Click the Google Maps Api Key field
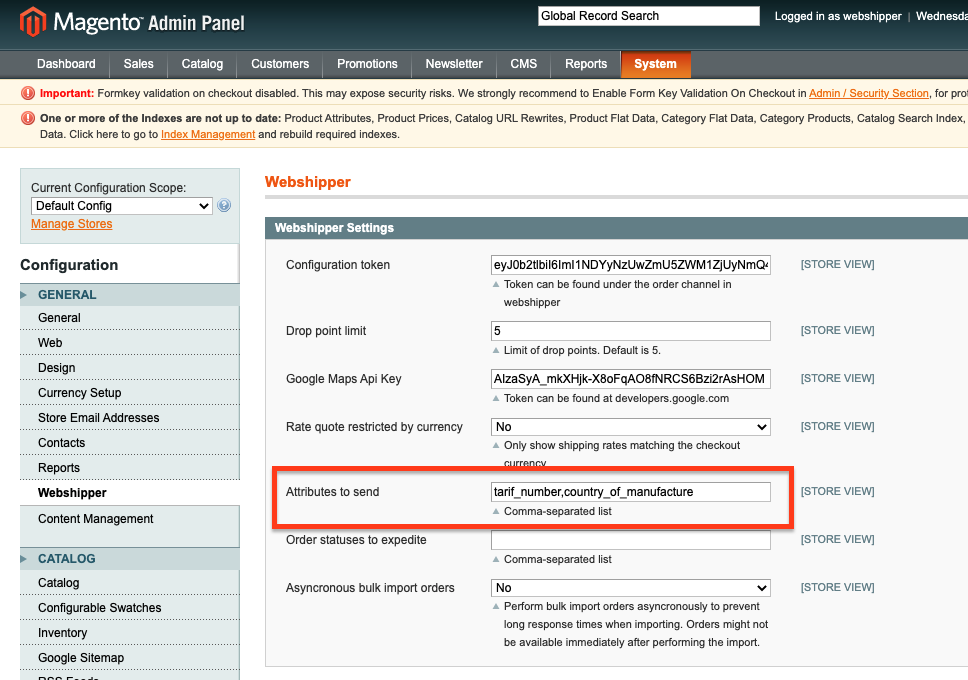968x680 pixels. coord(630,379)
